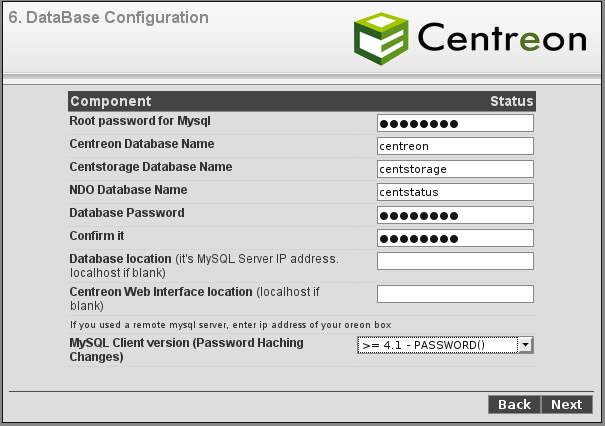605x426 pixels.
Task: Click Next to continue installation
Action: tap(566, 404)
